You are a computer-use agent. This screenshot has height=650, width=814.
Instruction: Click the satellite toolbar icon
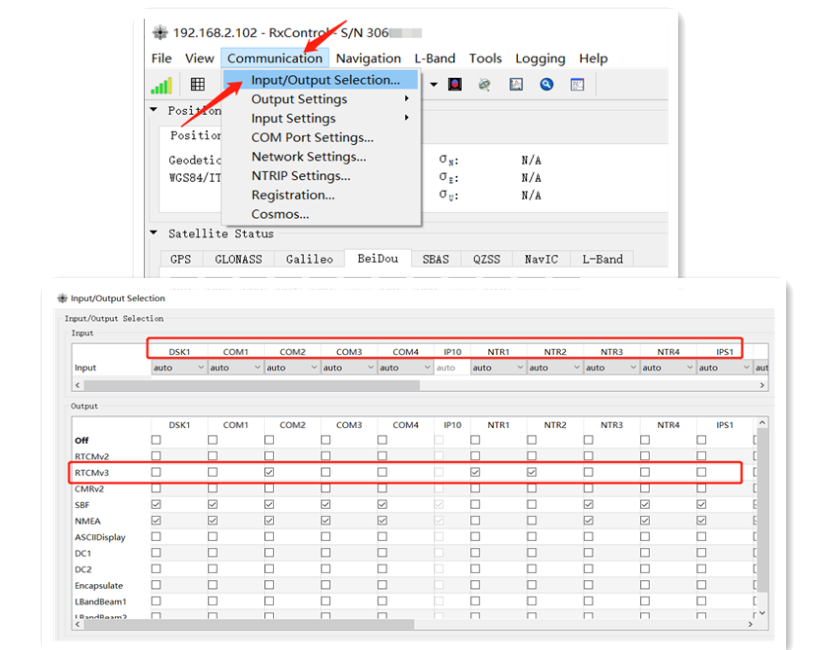pos(485,84)
